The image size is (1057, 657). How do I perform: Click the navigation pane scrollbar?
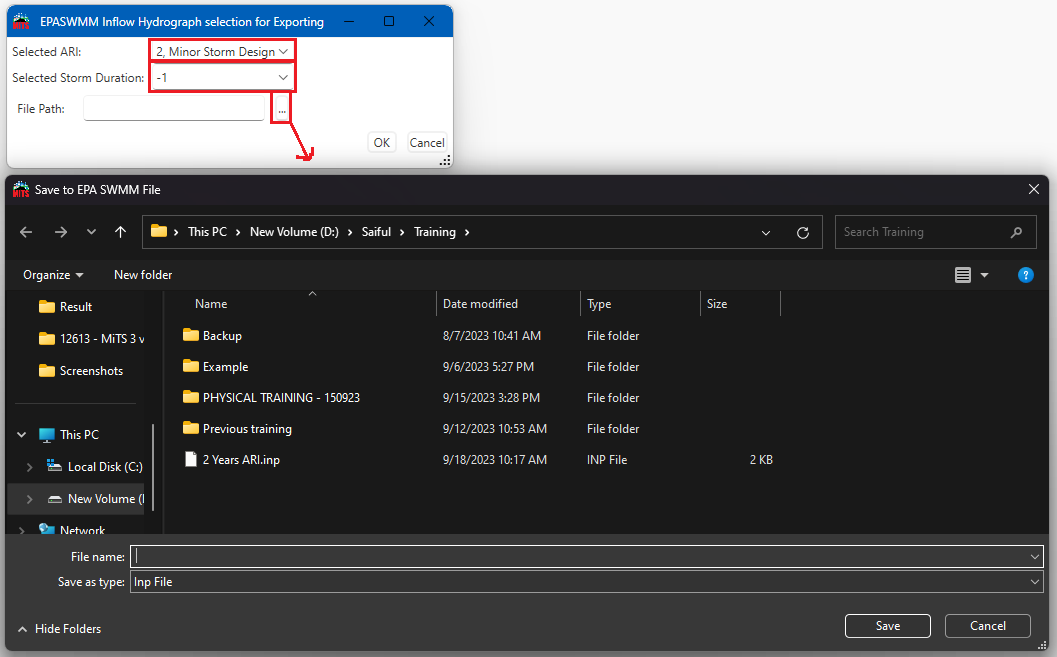pyautogui.click(x=153, y=467)
